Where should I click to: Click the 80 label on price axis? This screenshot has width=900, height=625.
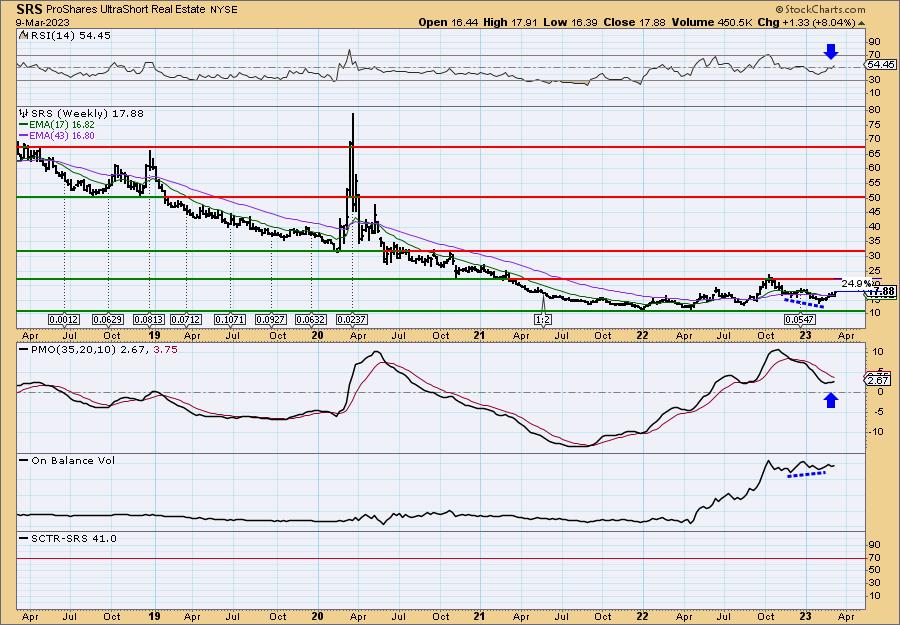click(874, 109)
